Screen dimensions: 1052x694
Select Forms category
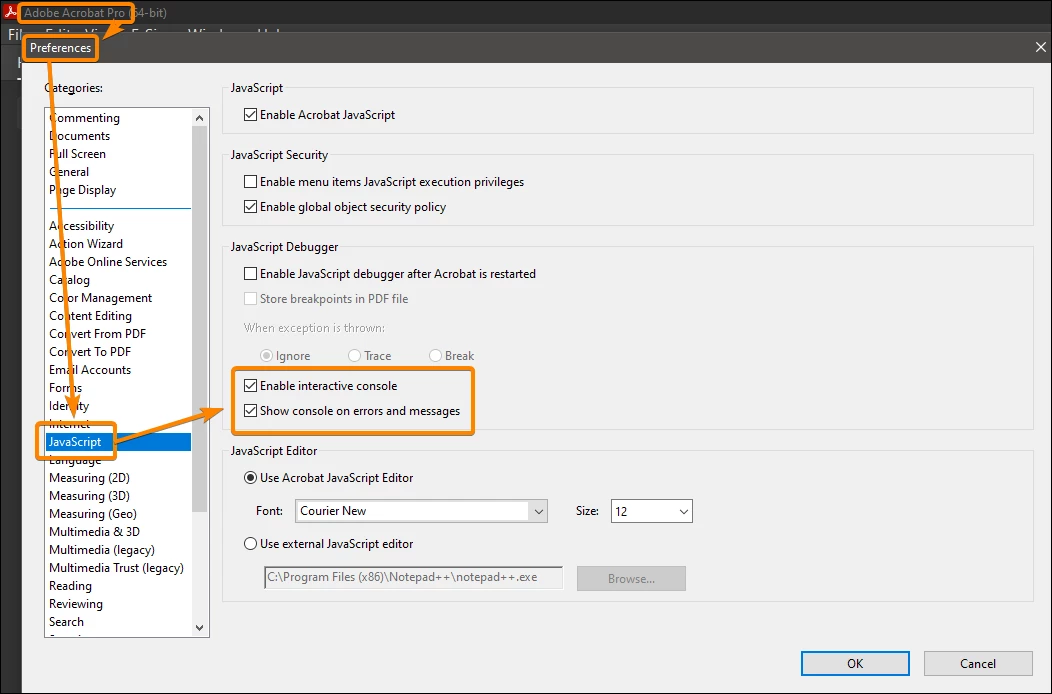pos(65,388)
